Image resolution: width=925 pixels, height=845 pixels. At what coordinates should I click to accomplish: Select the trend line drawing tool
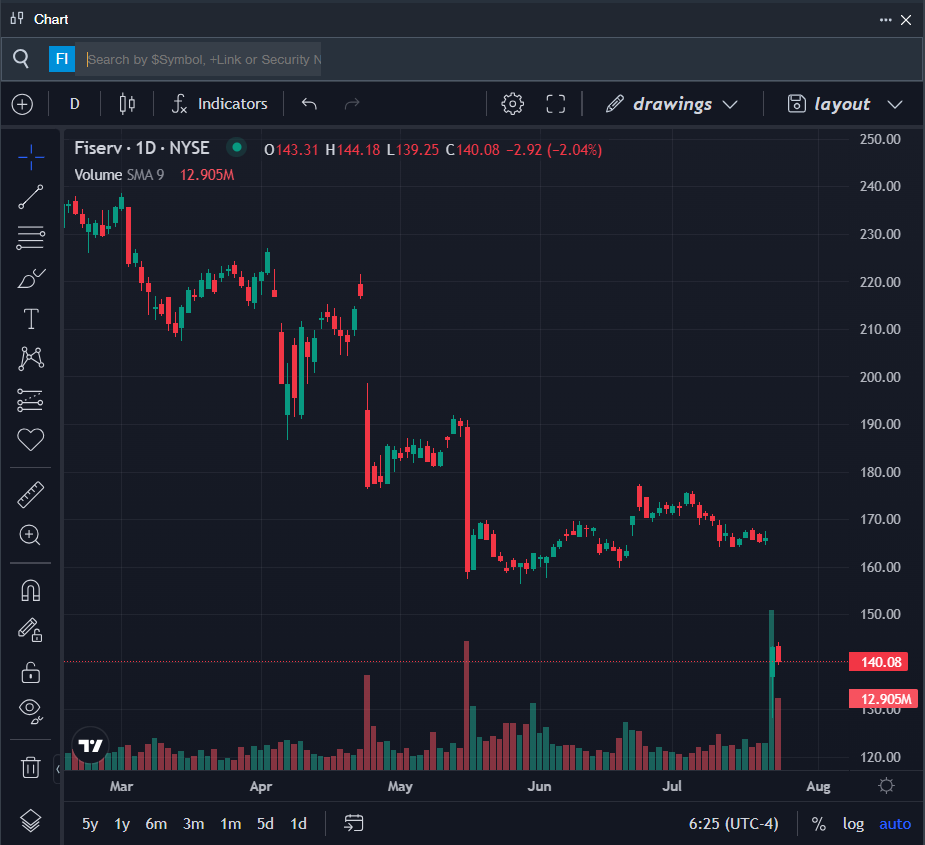(31, 197)
